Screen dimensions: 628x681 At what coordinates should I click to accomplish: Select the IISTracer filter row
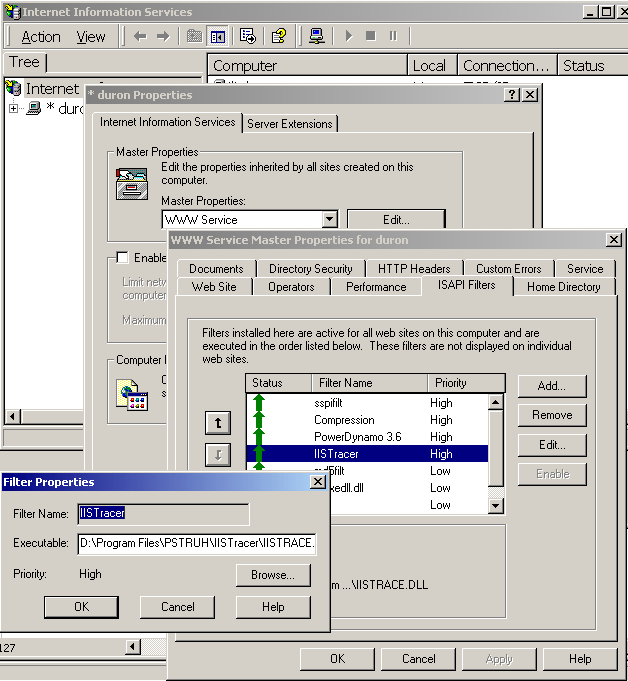point(367,454)
